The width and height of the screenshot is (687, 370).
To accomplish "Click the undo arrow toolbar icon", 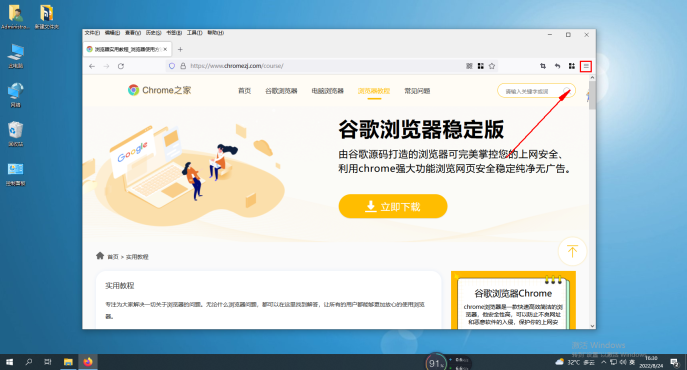I will click(557, 66).
